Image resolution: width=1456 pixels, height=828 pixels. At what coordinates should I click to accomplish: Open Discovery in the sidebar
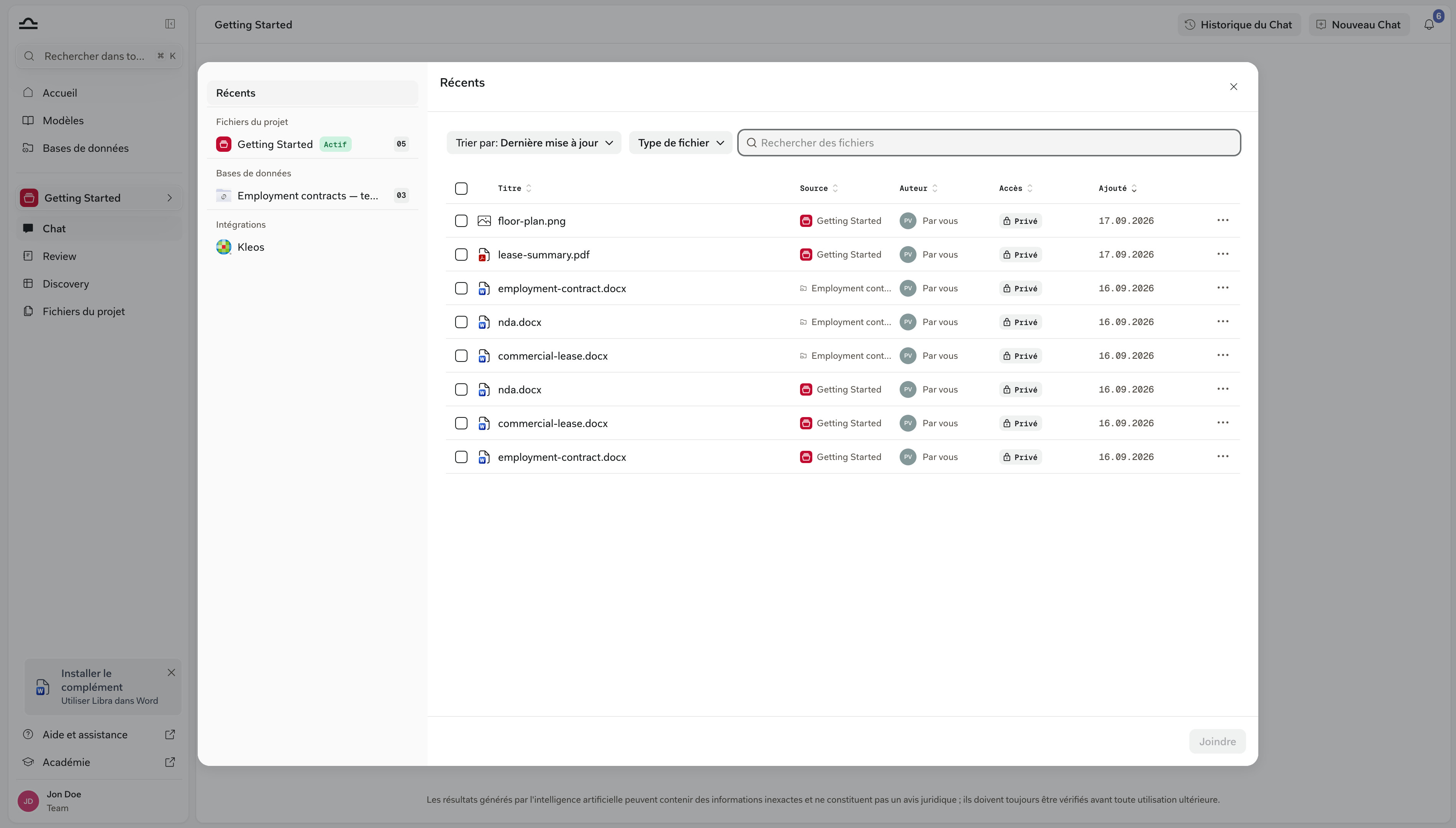click(x=99, y=284)
